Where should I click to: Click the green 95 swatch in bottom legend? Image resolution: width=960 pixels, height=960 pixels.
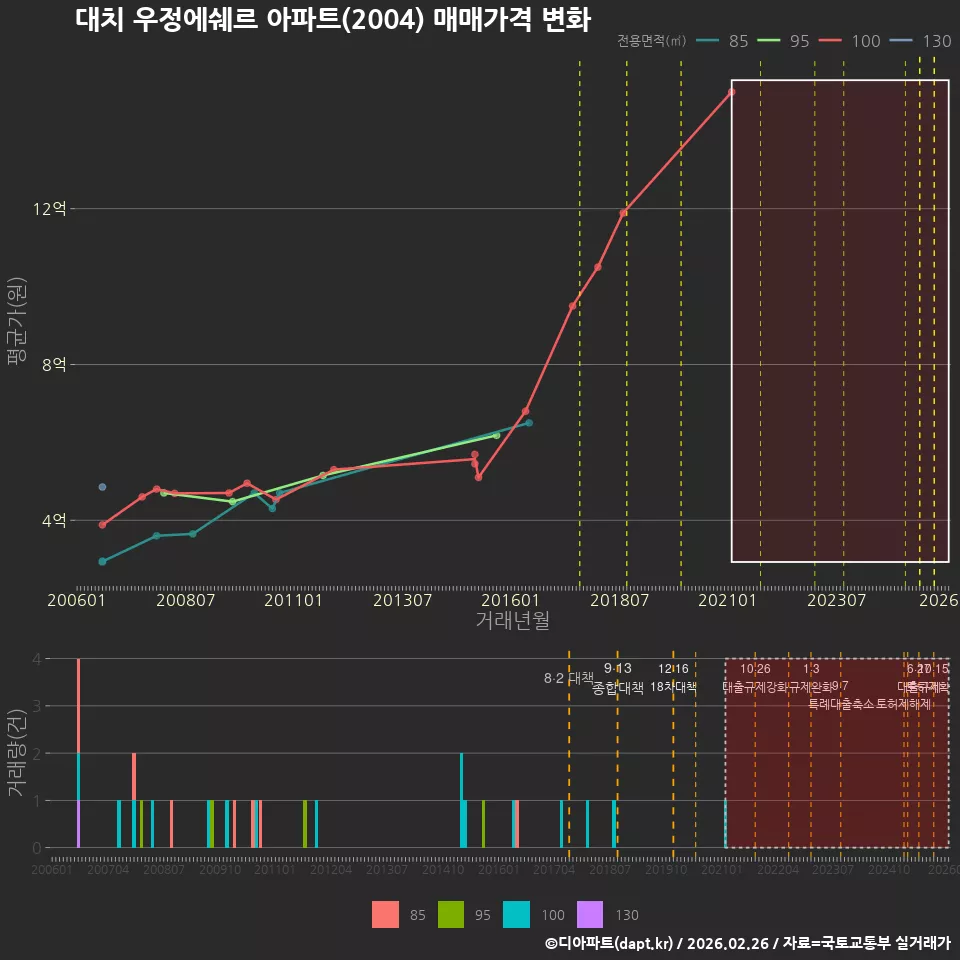pos(451,914)
